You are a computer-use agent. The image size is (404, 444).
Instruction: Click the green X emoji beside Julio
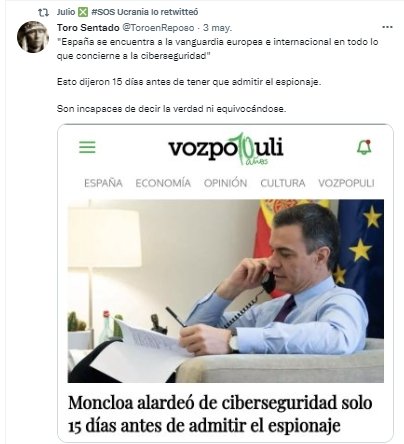coord(83,12)
